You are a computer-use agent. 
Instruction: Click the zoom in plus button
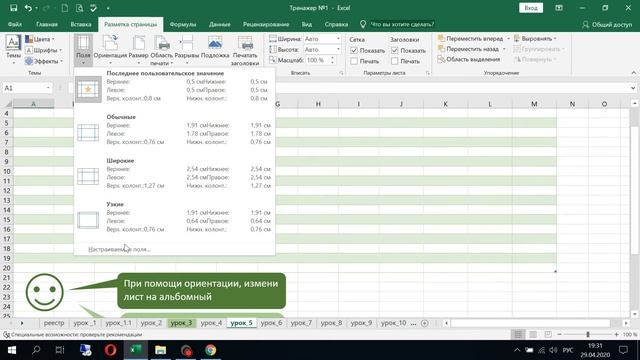(616, 335)
